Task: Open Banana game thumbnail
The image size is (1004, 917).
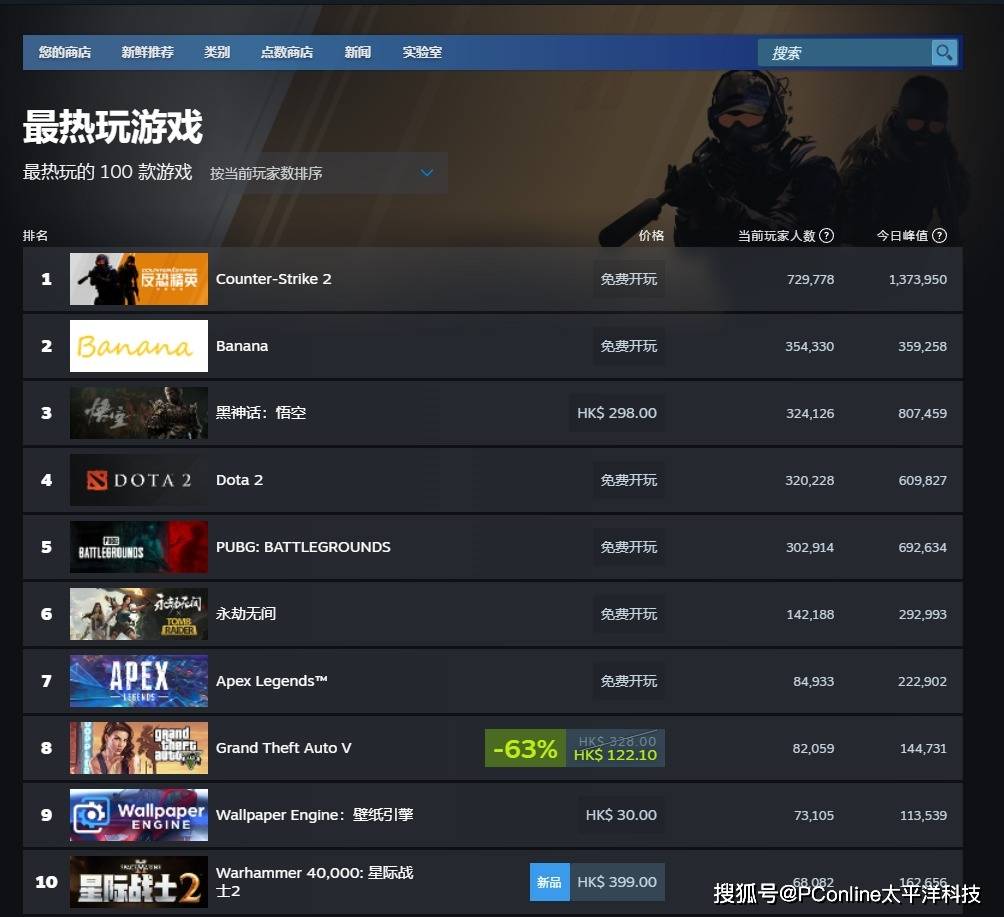Action: [x=139, y=346]
